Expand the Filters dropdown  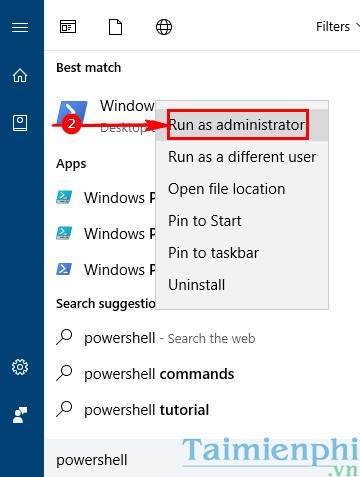337,27
